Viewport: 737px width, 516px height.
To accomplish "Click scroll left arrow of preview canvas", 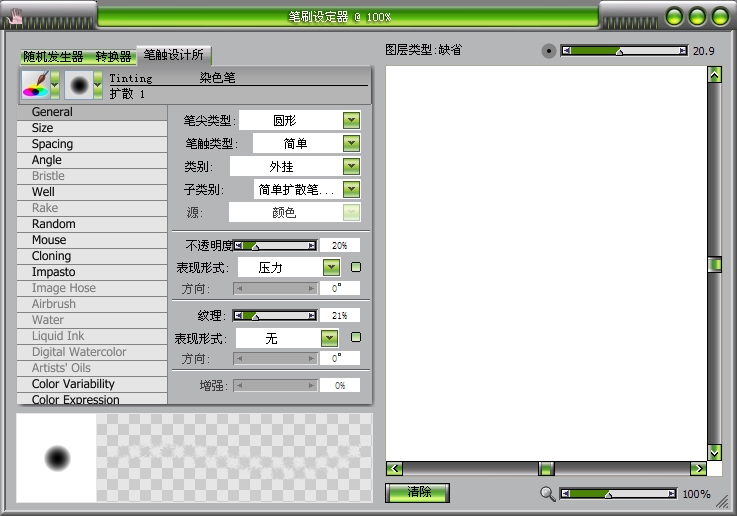I will click(394, 469).
